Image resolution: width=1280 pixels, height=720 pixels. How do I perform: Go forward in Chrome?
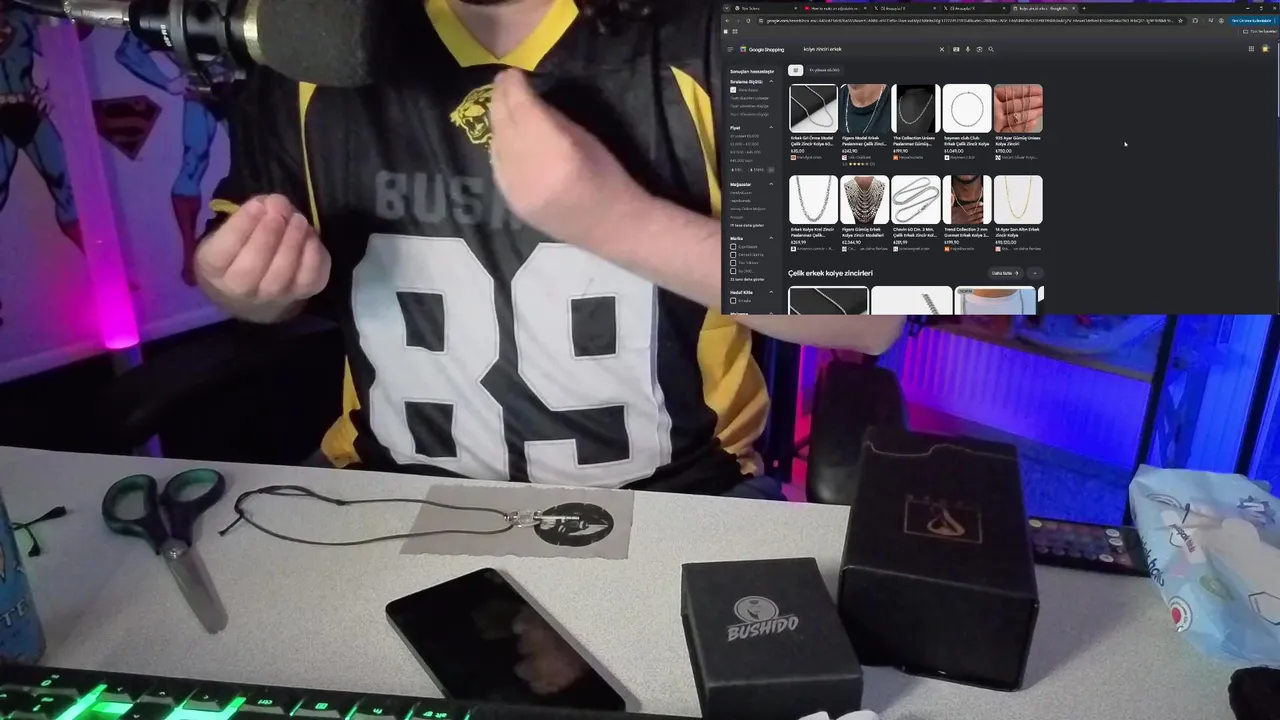pyautogui.click(x=738, y=20)
